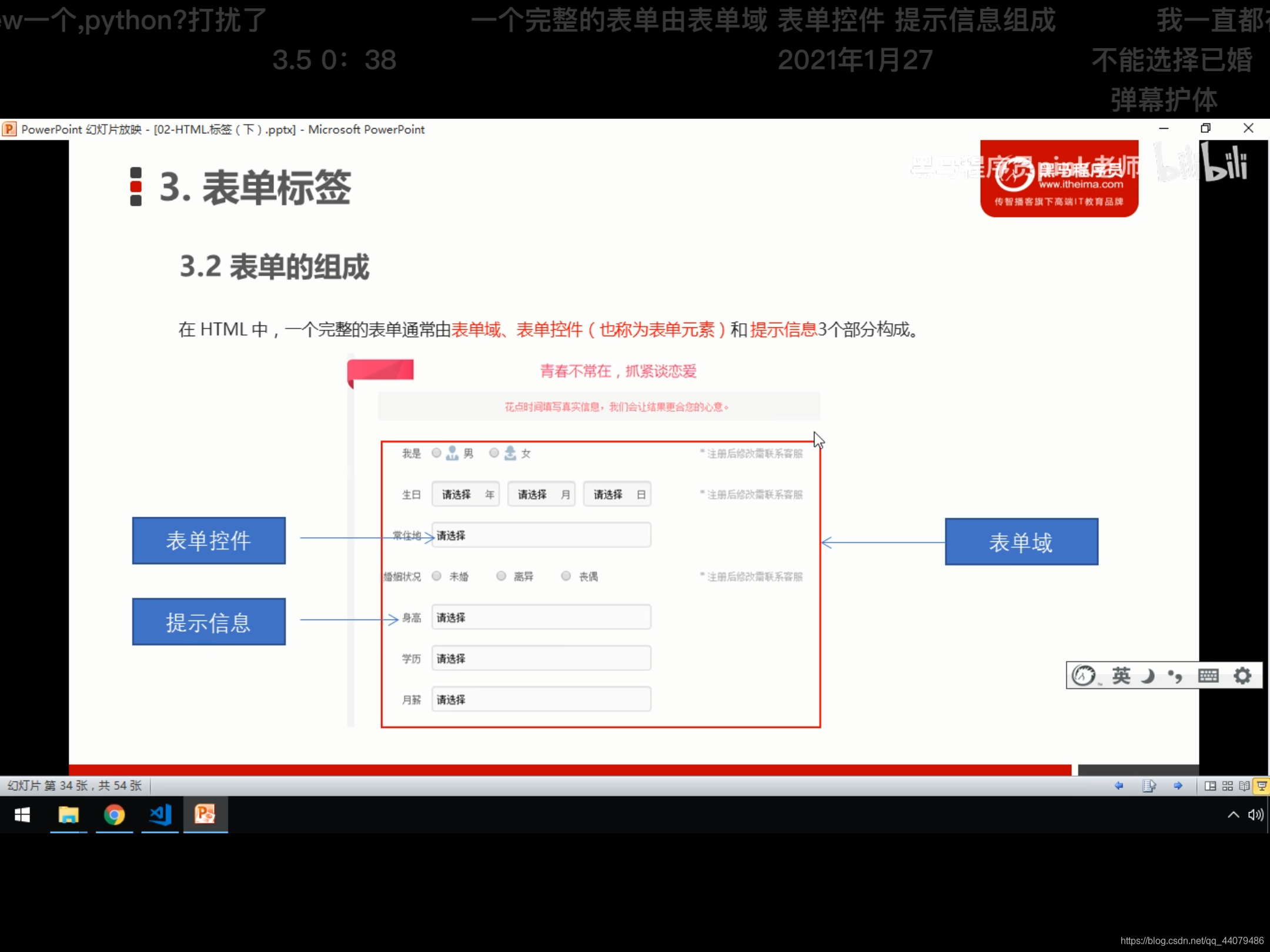Advance to next slide with blue arrow
The width and height of the screenshot is (1270, 952).
tap(1178, 786)
